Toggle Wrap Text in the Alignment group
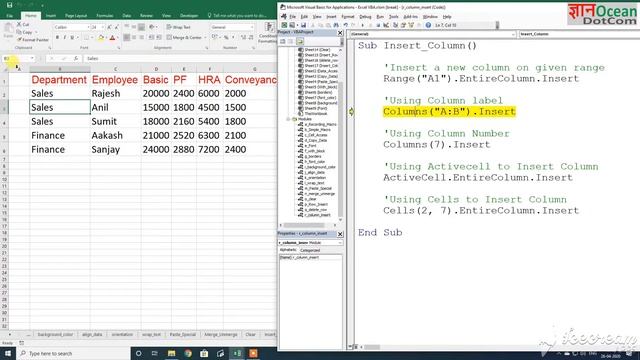 [x=178, y=27]
